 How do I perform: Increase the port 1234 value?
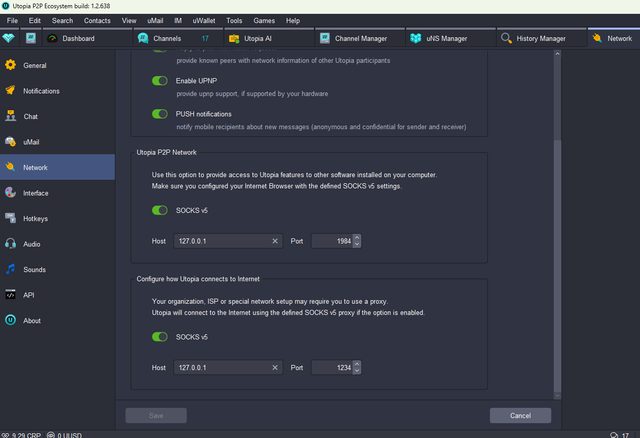pos(357,364)
